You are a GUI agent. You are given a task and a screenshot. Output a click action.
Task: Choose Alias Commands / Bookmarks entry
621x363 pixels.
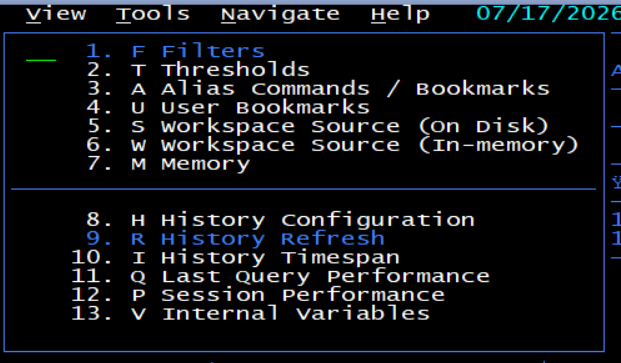[318, 89]
